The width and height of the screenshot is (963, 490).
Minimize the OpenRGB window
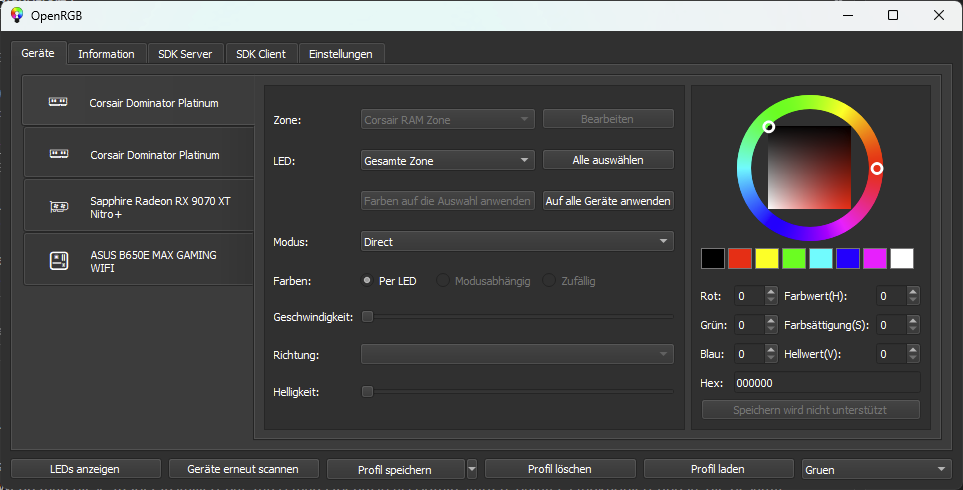tap(848, 15)
